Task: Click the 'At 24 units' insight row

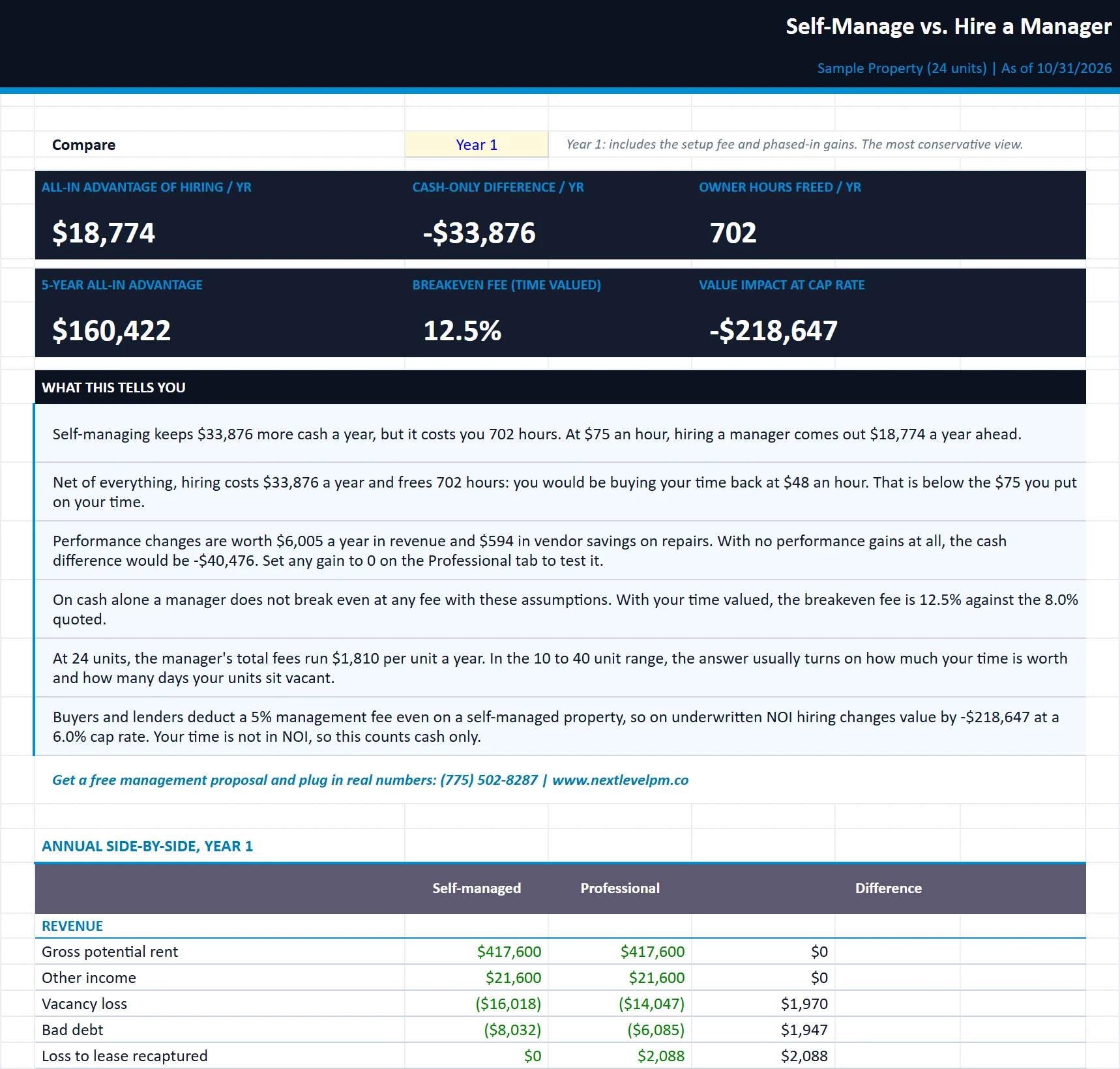Action: coord(561,668)
